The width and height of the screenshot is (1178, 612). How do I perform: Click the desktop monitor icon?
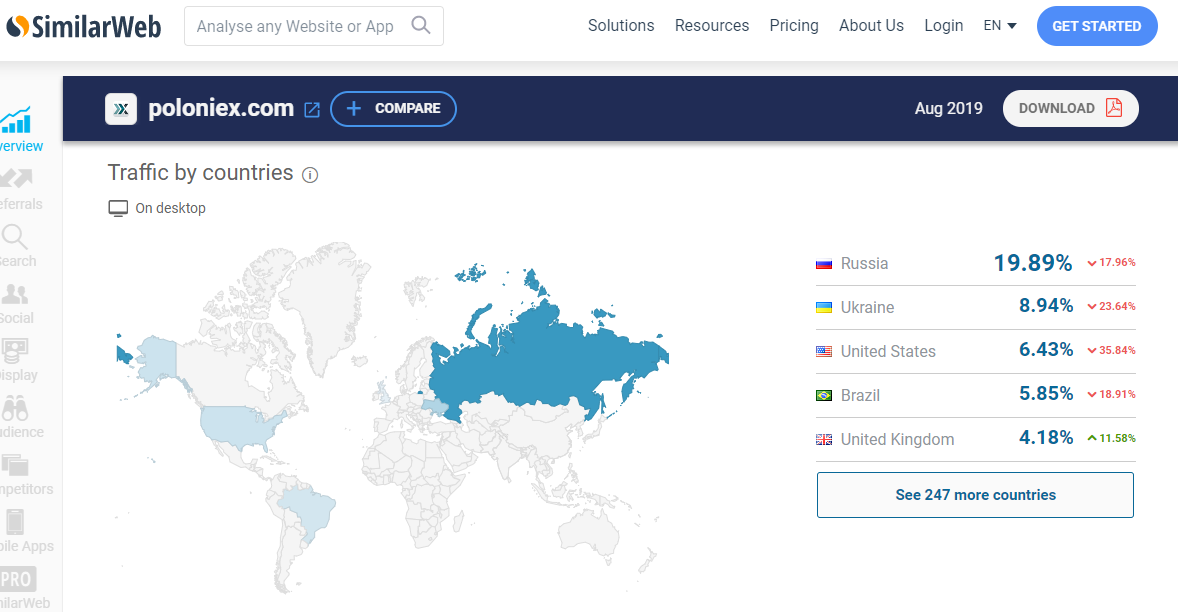(x=118, y=208)
